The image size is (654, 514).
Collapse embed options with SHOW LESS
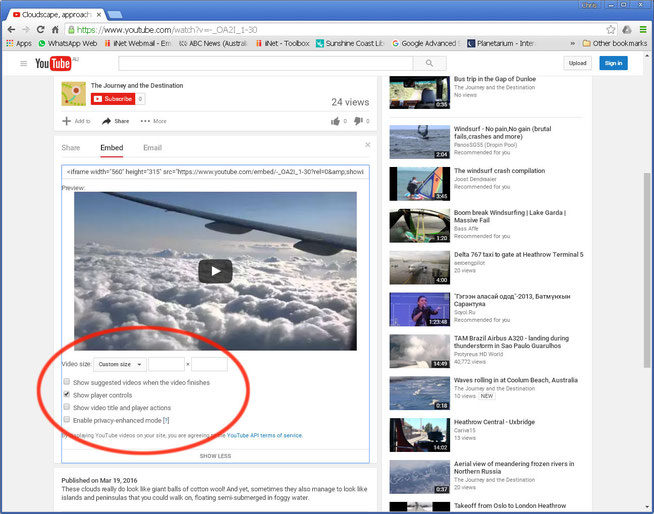(215, 456)
